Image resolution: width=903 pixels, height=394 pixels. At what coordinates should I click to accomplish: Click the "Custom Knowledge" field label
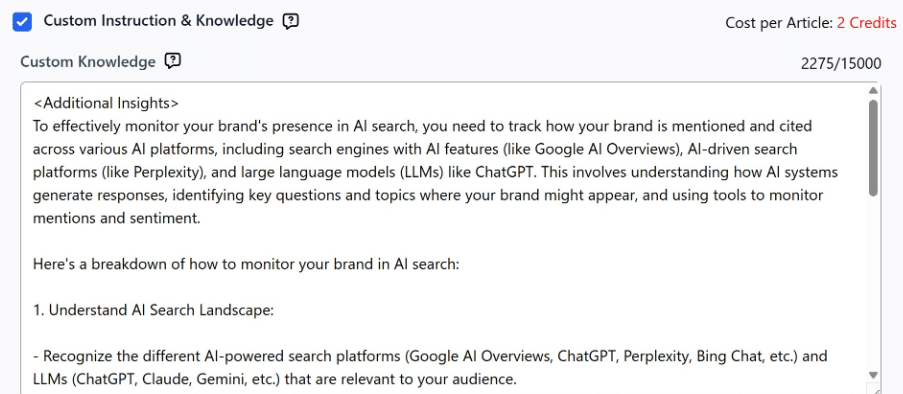click(x=88, y=62)
